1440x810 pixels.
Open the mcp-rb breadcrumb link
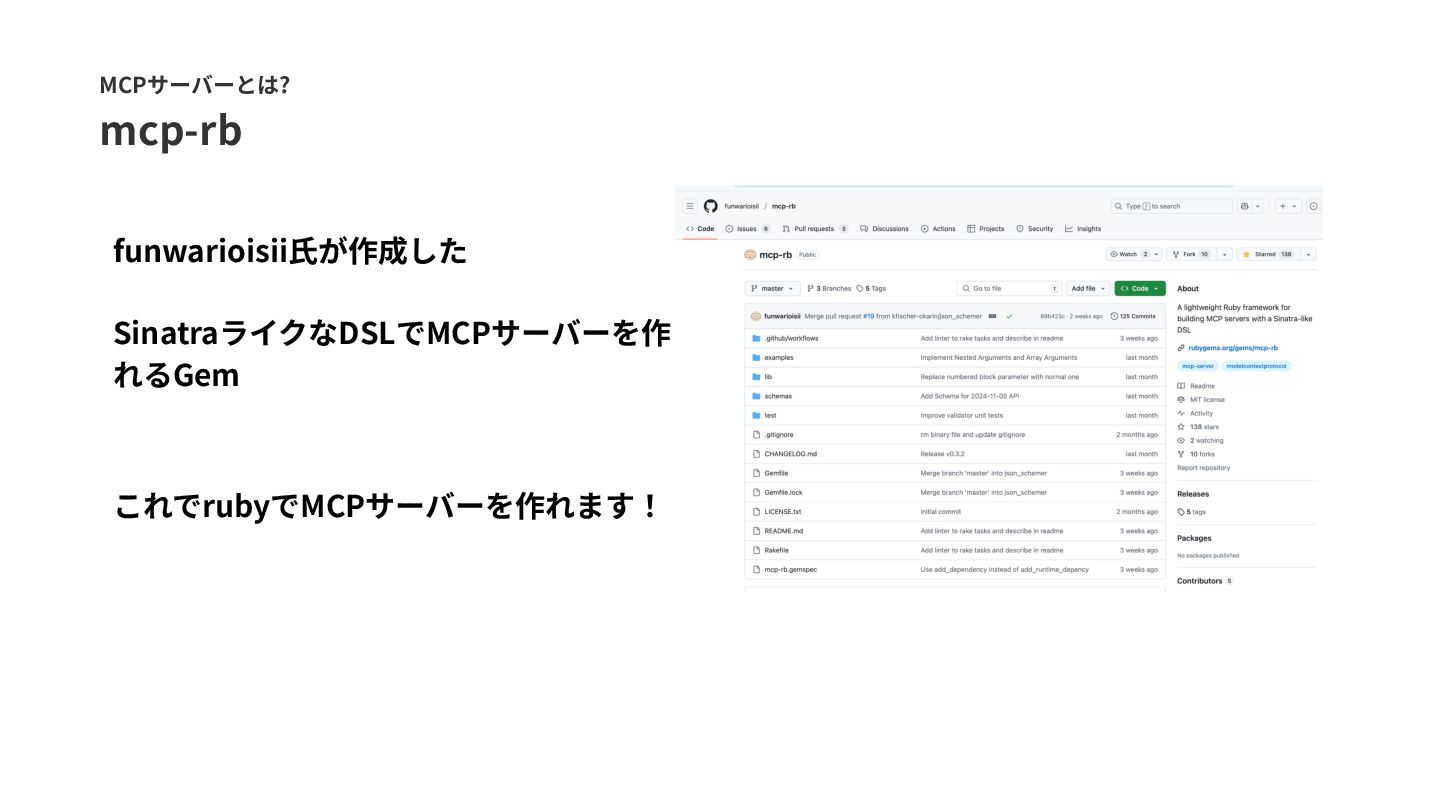click(x=784, y=206)
